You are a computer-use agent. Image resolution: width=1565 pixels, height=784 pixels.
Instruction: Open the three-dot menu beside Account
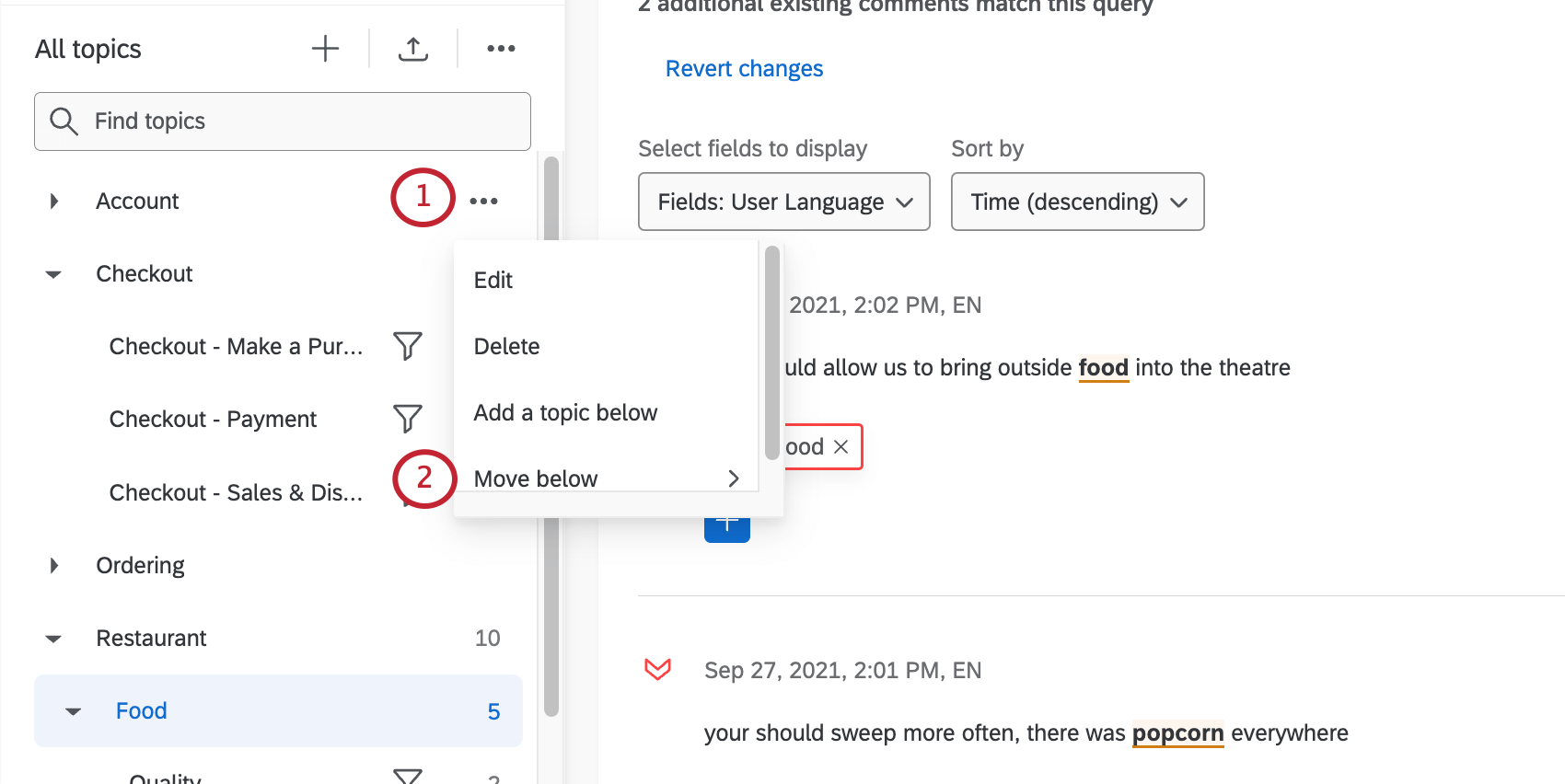484,200
